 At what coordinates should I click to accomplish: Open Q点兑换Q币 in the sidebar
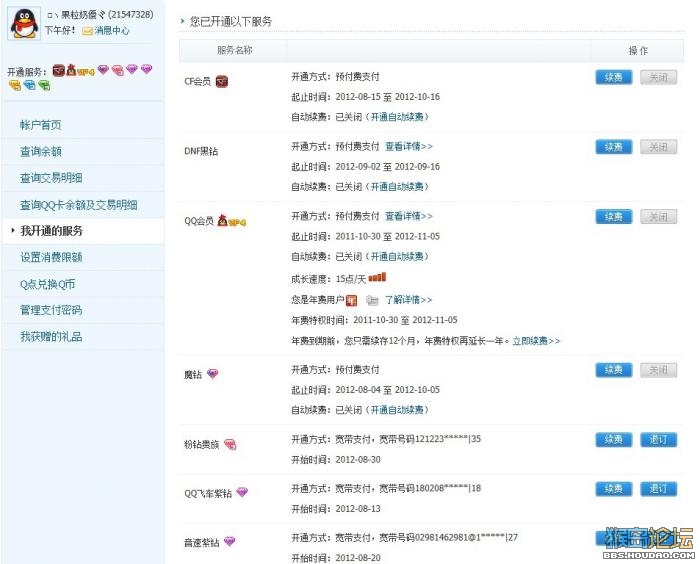click(47, 284)
